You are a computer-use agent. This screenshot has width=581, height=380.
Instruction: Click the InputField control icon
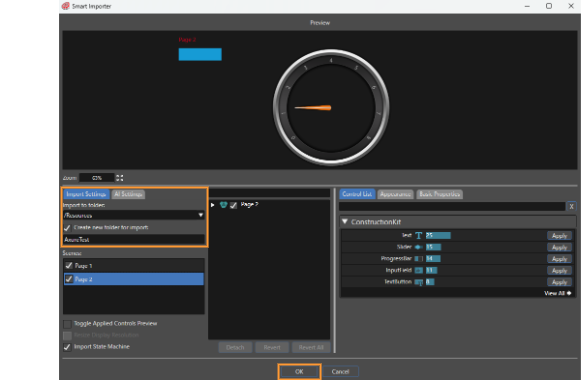[x=418, y=270]
